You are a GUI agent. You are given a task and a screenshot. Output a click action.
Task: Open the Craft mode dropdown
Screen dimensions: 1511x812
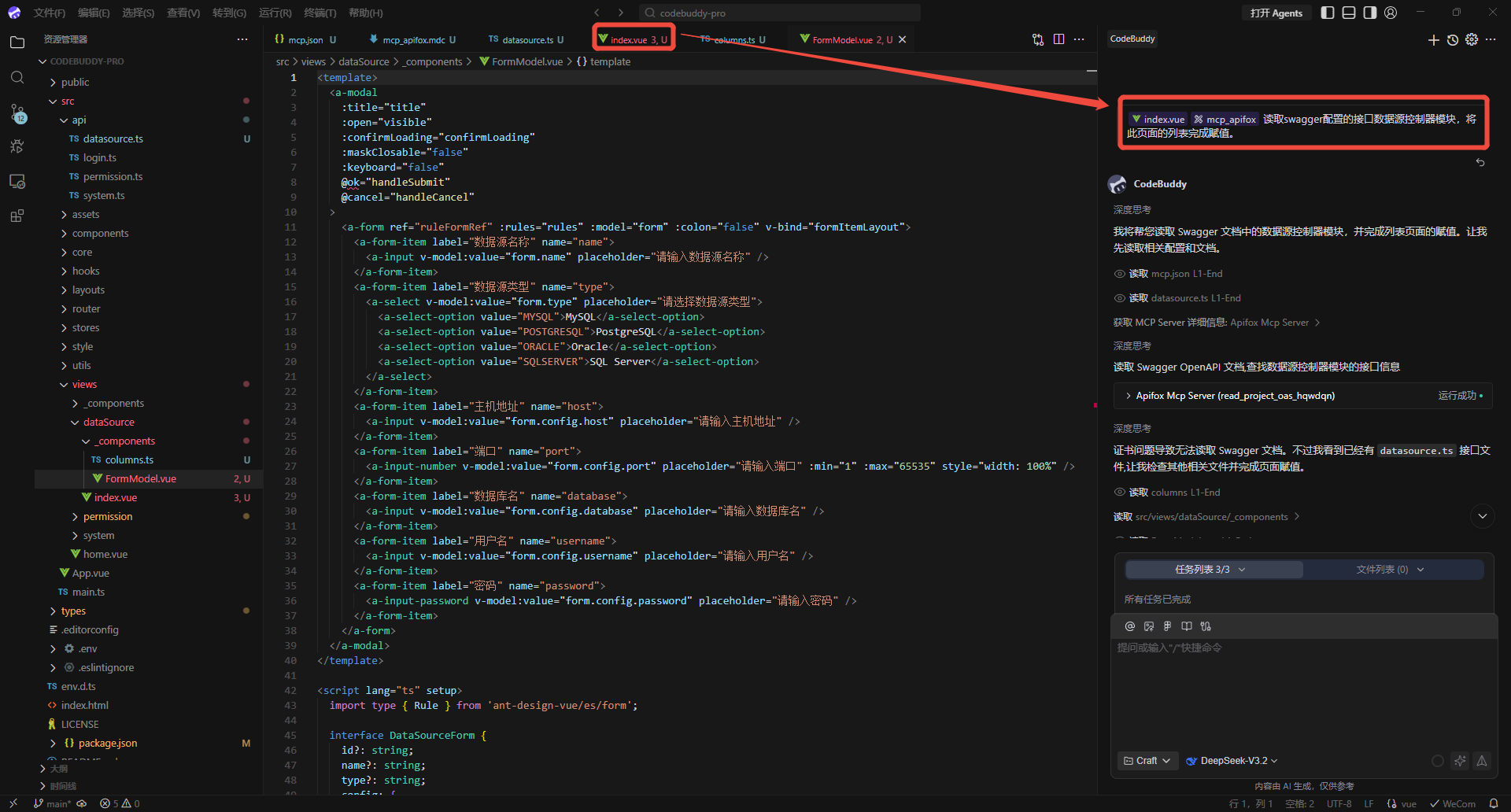[x=1147, y=761]
